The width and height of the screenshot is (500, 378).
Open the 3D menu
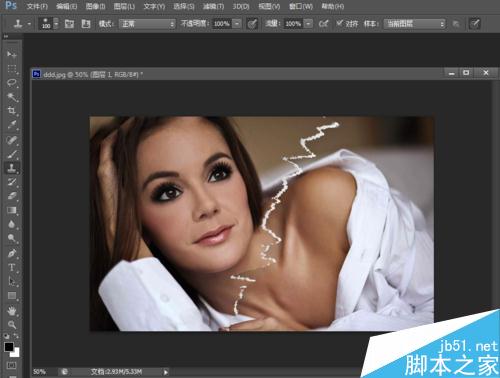pos(241,6)
